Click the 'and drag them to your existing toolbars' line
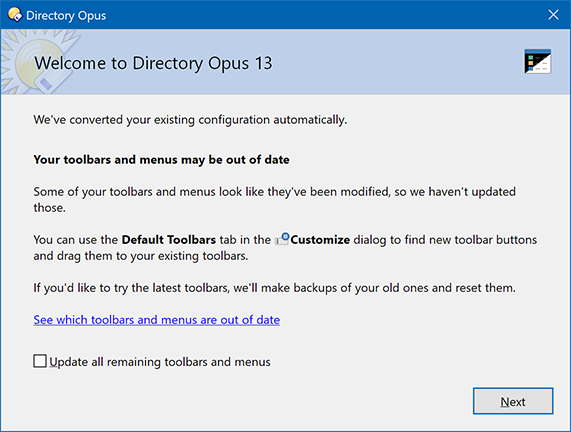The width and height of the screenshot is (571, 432). (x=141, y=256)
